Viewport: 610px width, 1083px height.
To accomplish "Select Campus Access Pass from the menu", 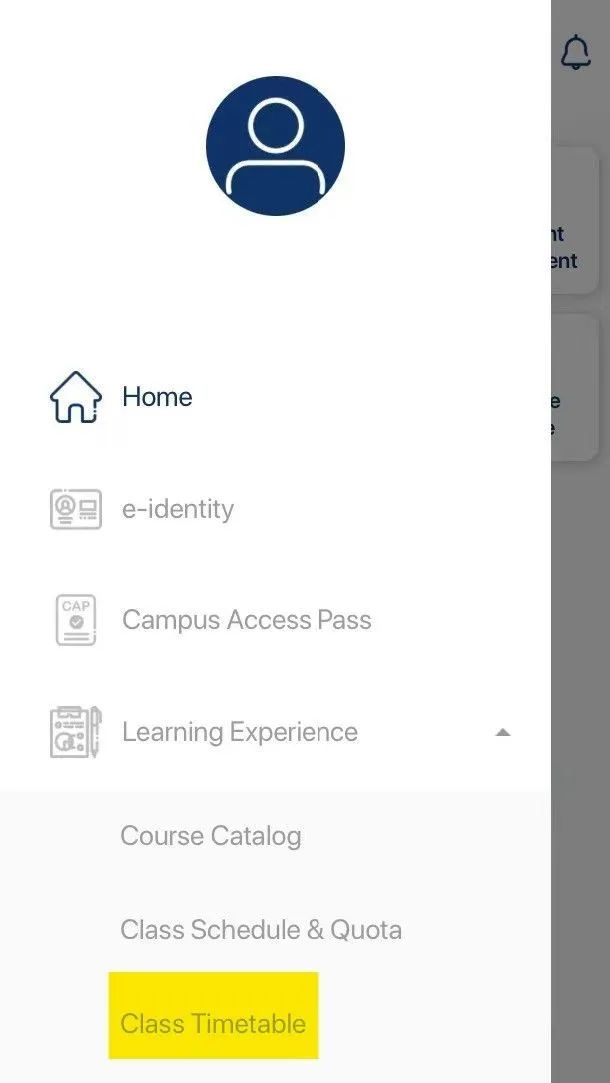I will pyautogui.click(x=247, y=620).
